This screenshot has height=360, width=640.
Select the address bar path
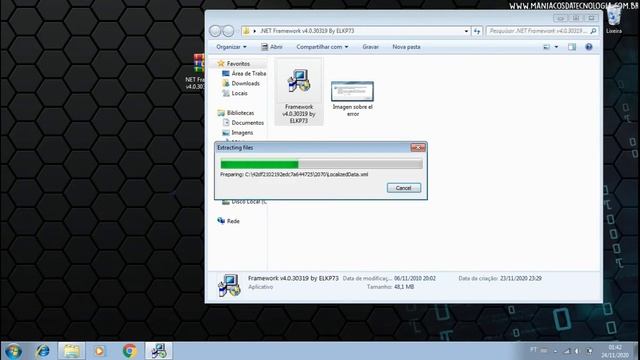point(307,31)
